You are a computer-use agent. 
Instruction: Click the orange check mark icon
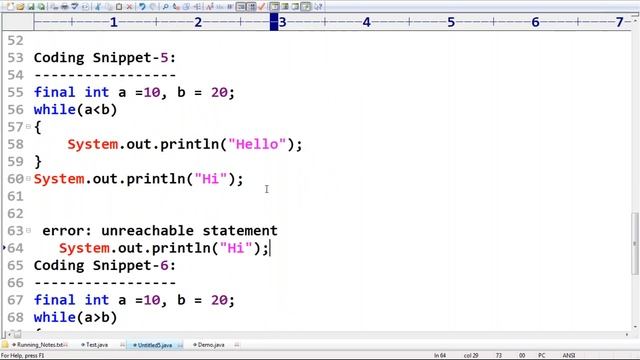(x=262, y=7)
